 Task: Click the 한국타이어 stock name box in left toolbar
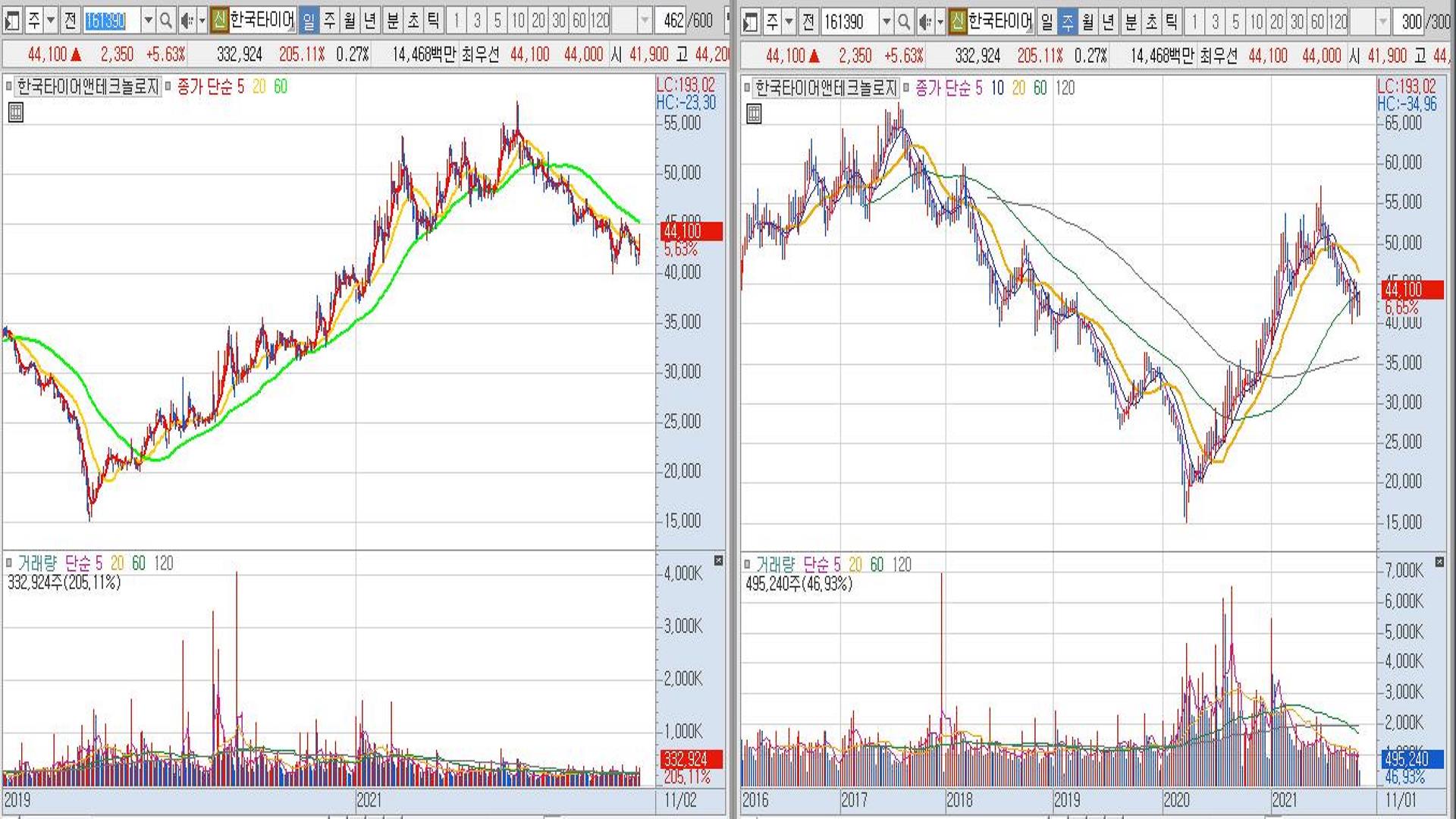pos(262,20)
